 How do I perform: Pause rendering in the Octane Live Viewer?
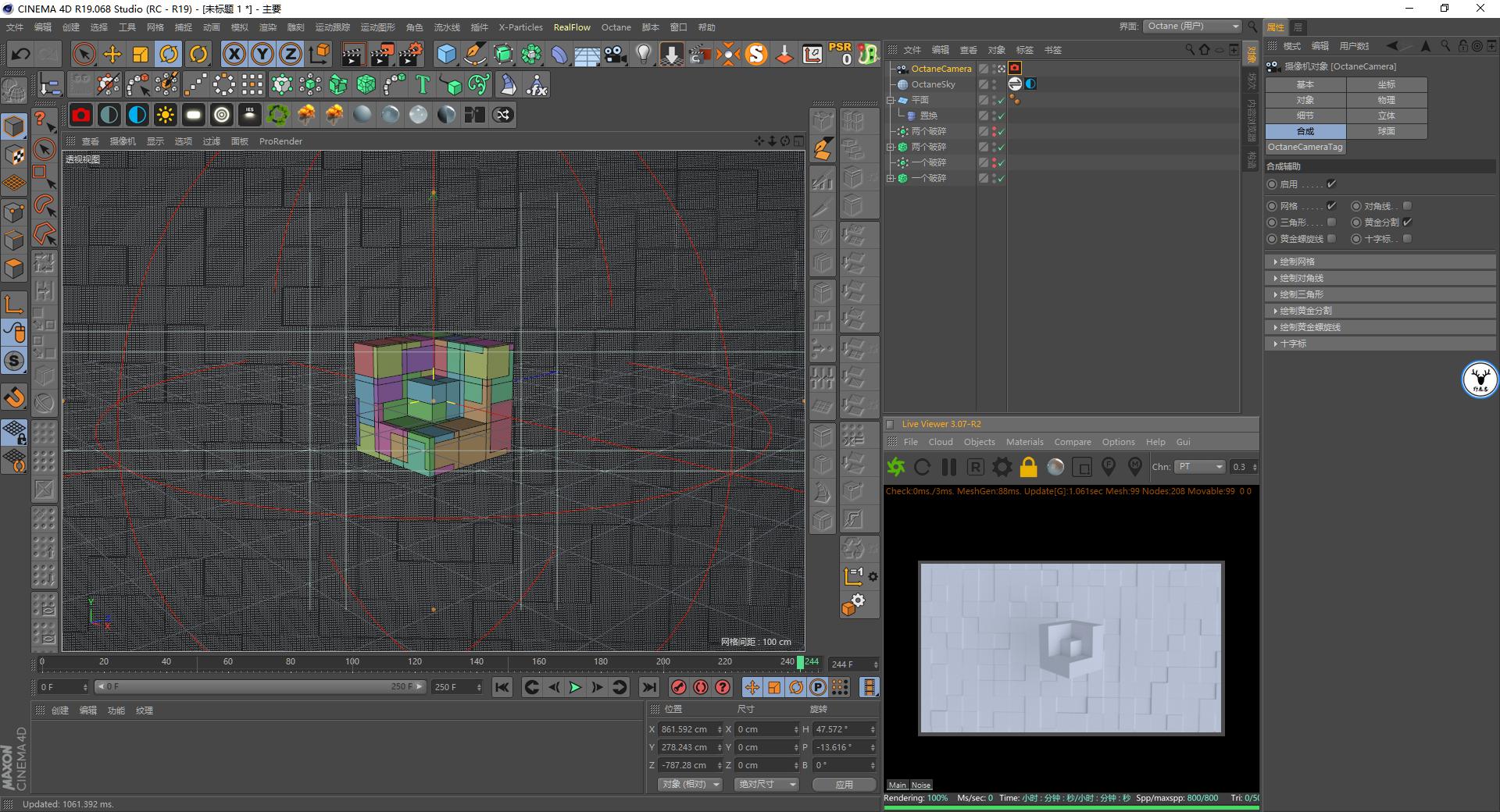point(948,467)
